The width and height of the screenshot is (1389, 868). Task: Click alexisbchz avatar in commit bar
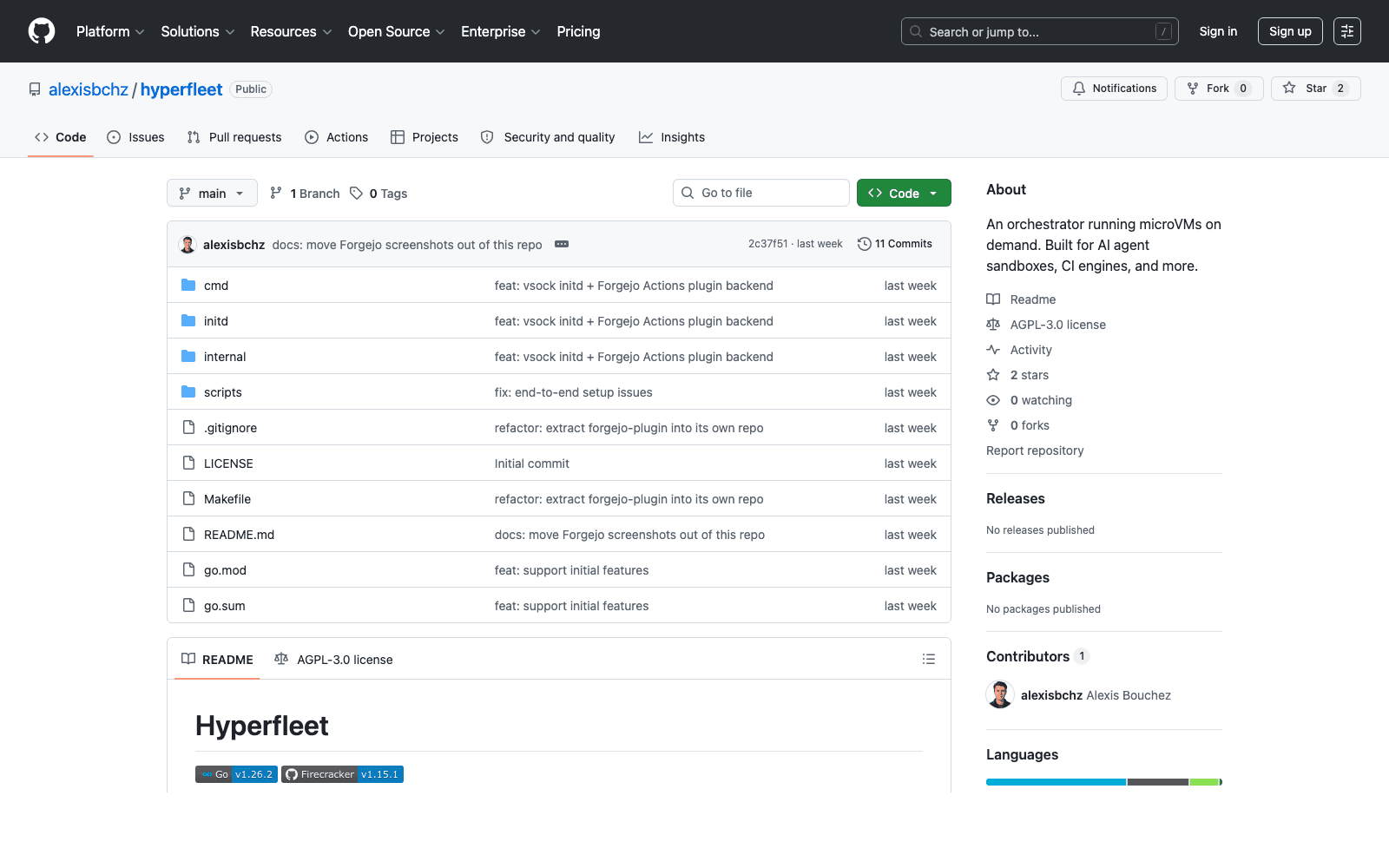(x=188, y=245)
